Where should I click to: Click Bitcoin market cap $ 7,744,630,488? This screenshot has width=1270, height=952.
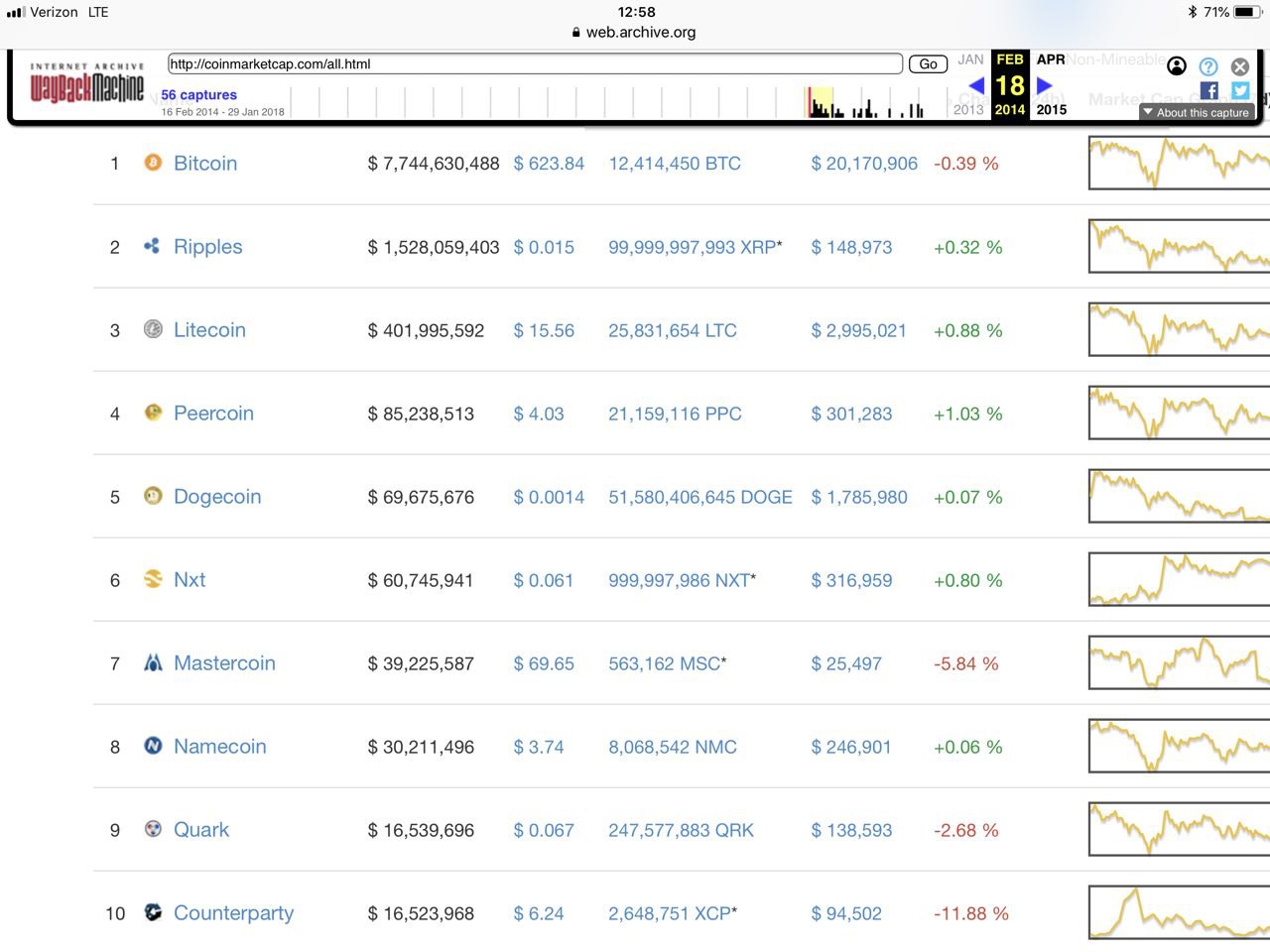pyautogui.click(x=434, y=164)
